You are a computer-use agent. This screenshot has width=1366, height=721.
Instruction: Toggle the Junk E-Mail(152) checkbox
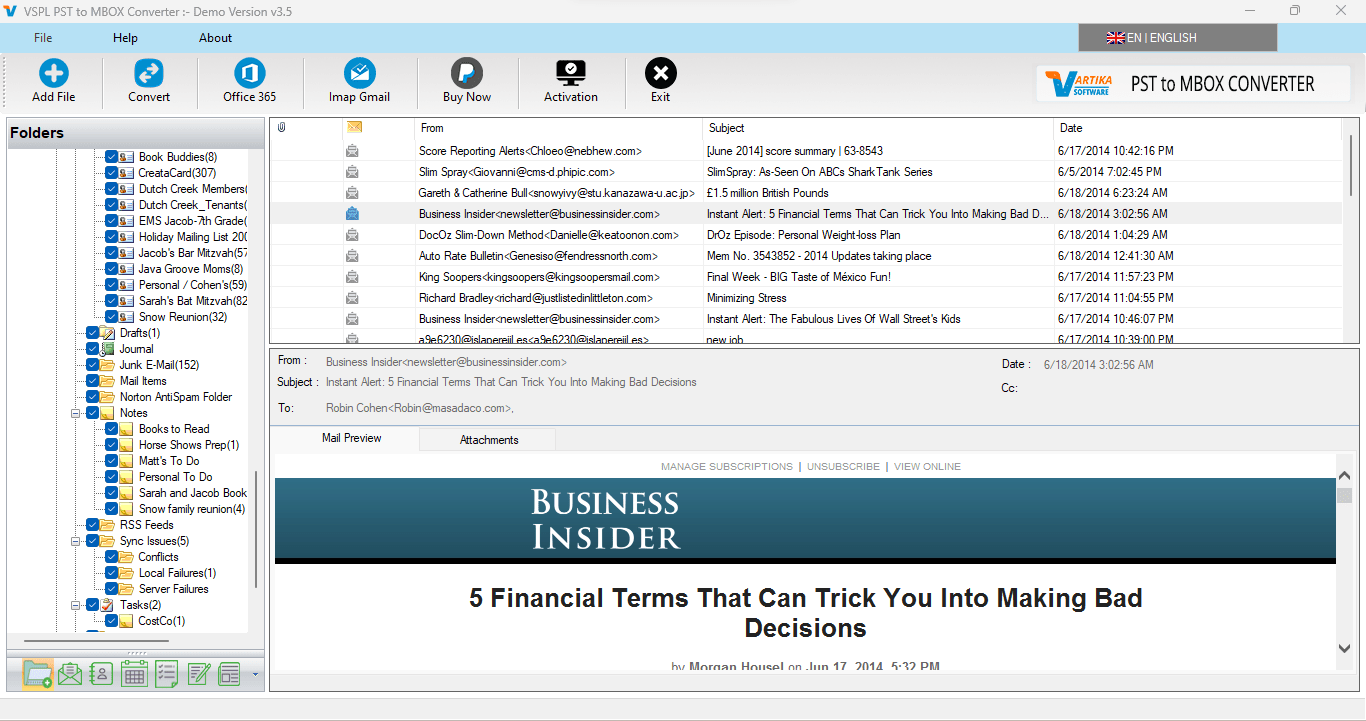pyautogui.click(x=93, y=365)
